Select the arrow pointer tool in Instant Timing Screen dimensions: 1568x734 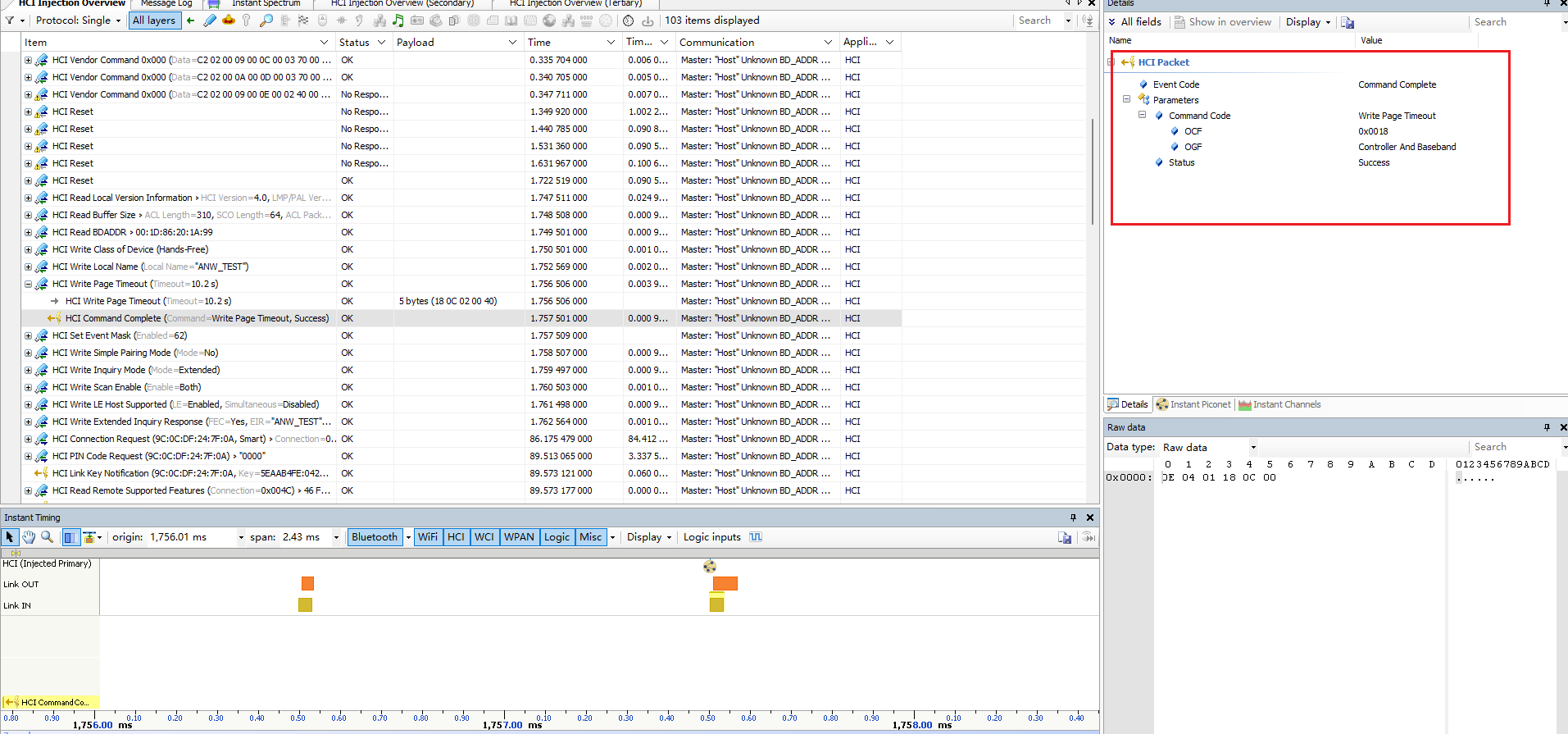click(10, 537)
